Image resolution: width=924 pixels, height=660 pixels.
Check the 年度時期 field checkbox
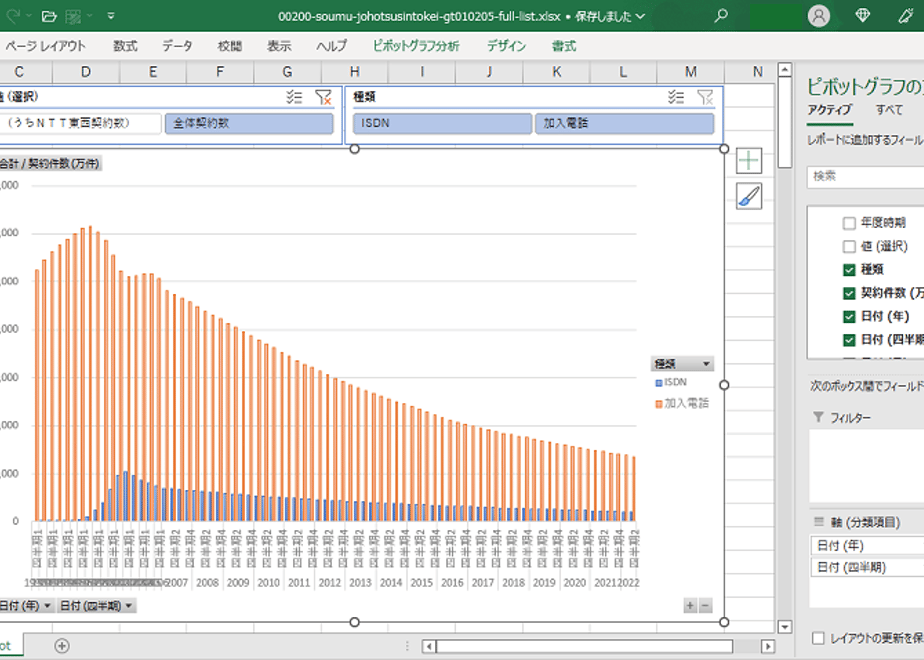click(849, 223)
